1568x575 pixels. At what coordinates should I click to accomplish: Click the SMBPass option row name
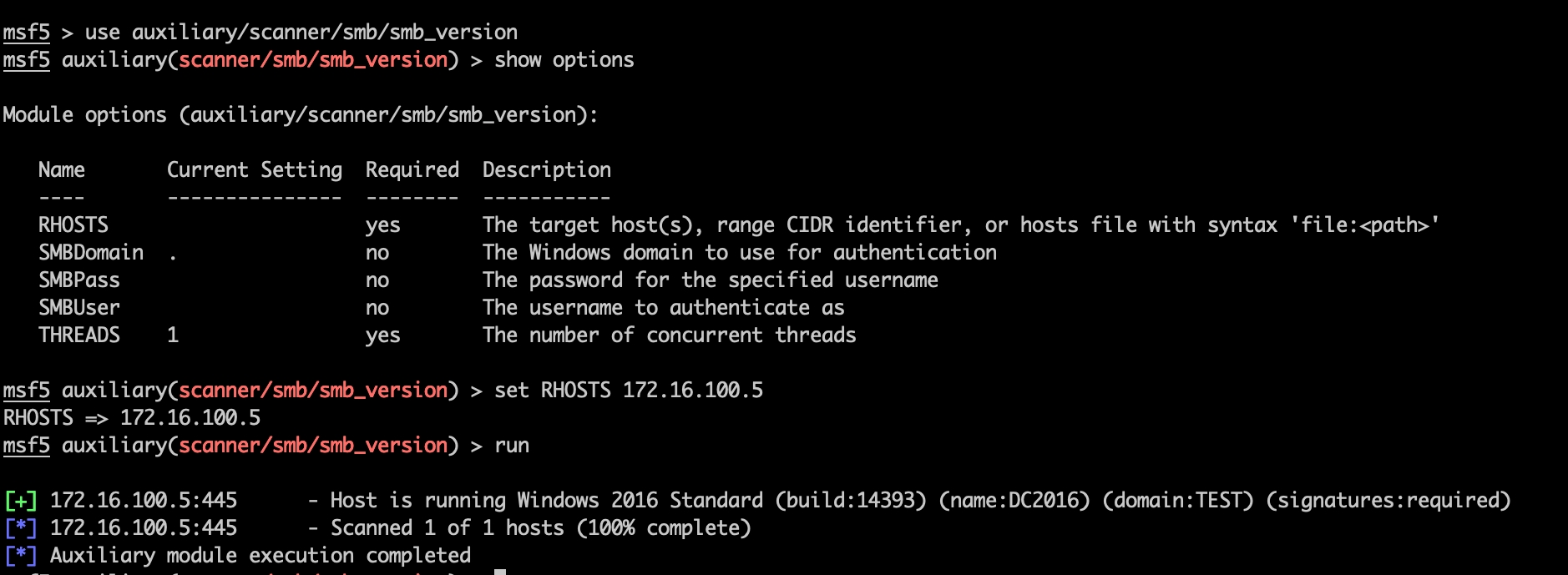click(79, 280)
